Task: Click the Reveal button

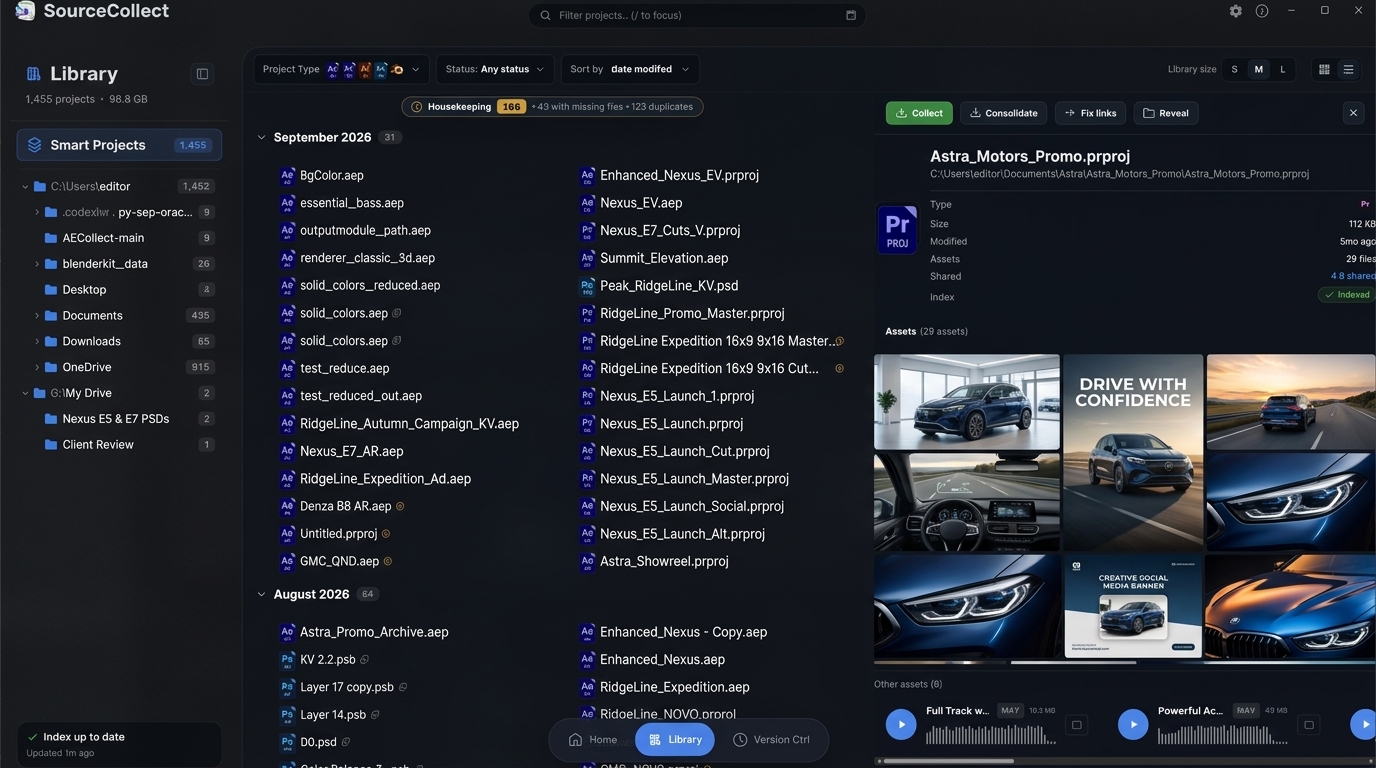Action: (1166, 113)
